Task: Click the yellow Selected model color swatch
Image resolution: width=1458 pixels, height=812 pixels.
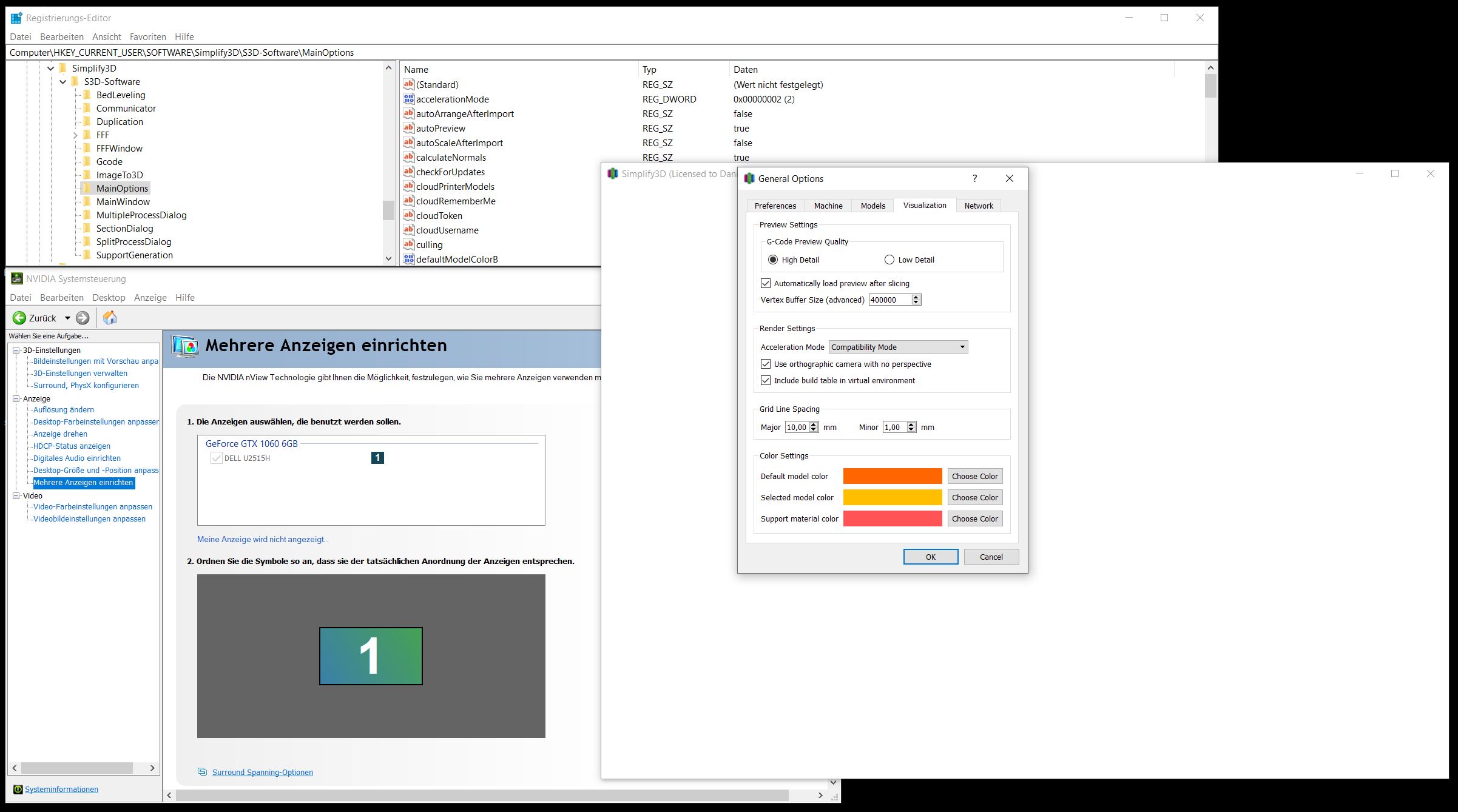Action: tap(893, 497)
